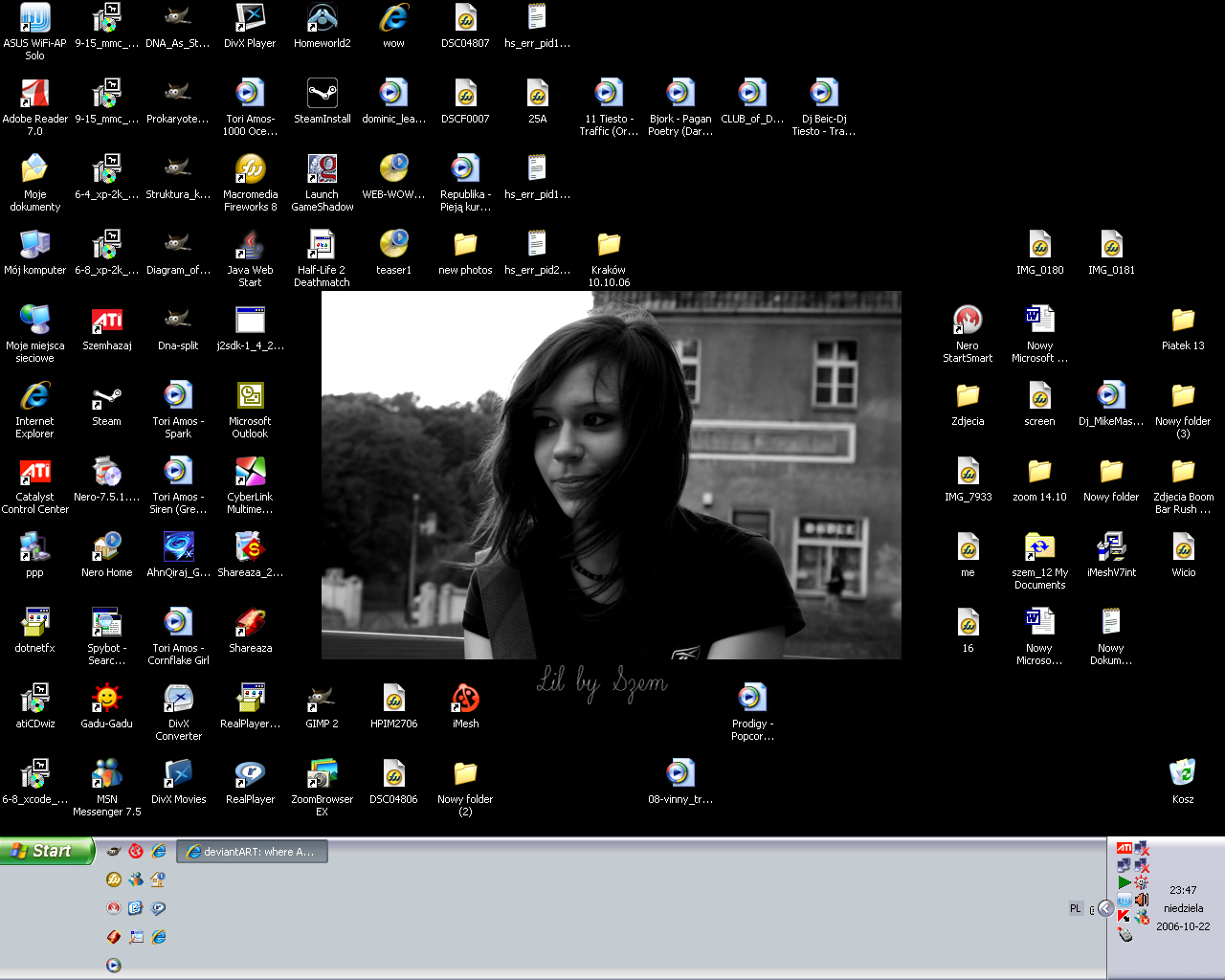Viewport: 1225px width, 980px height.
Task: Launch DivX Converter shortcut
Action: (x=178, y=711)
